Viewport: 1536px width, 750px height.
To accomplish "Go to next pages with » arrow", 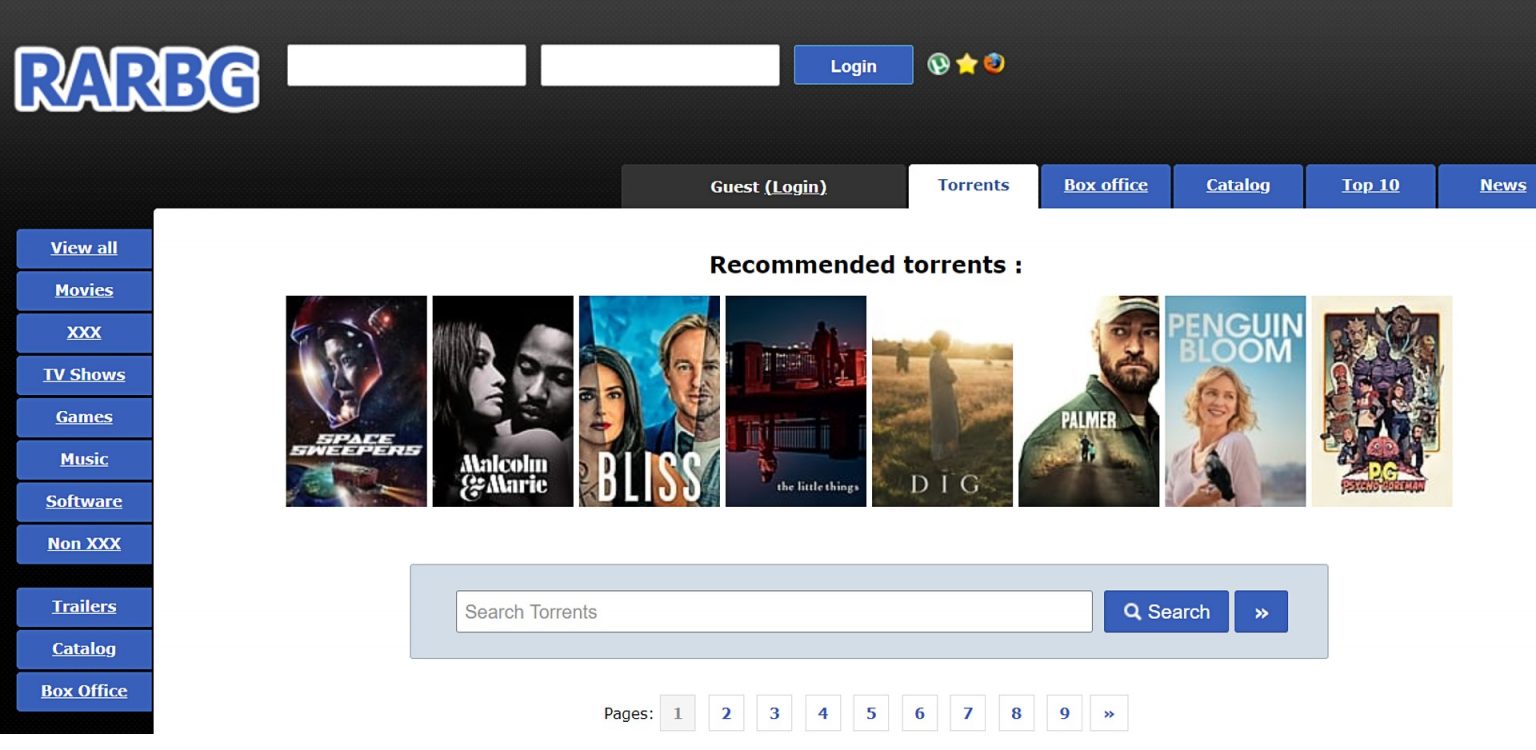I will point(1109,713).
